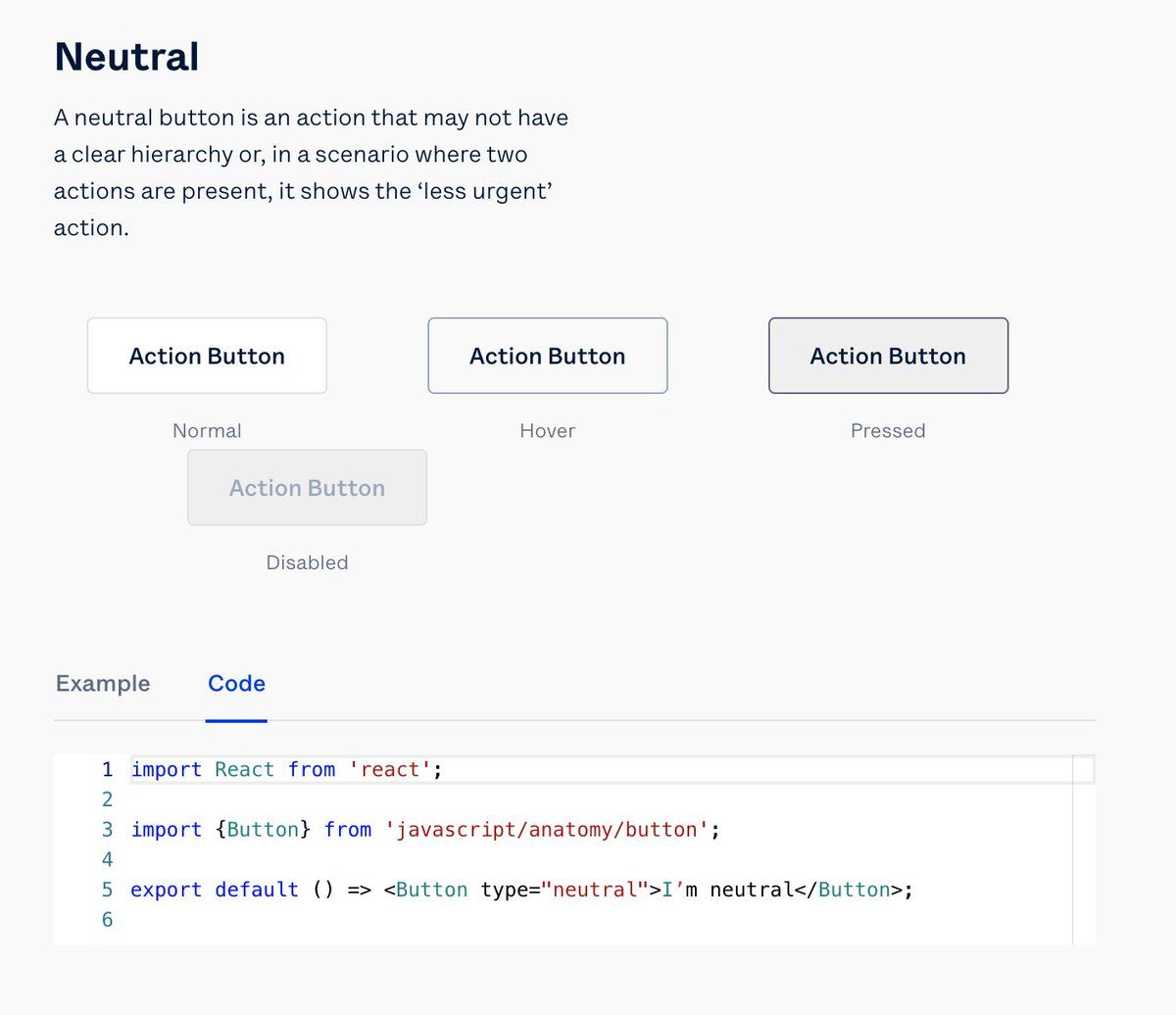Click the "neutral" type attribute value
Screen dimensions: 1176x1015
[595, 890]
